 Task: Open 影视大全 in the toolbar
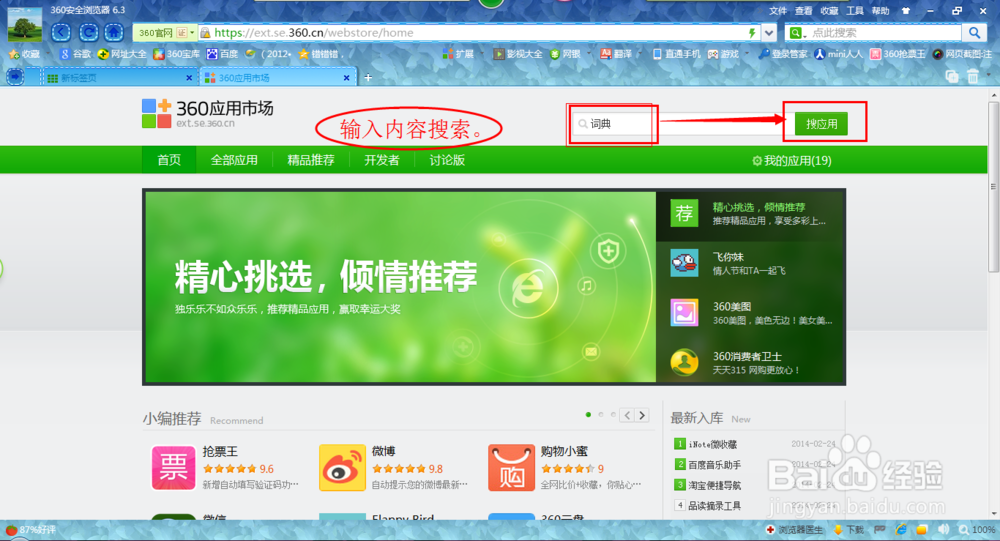(517, 54)
